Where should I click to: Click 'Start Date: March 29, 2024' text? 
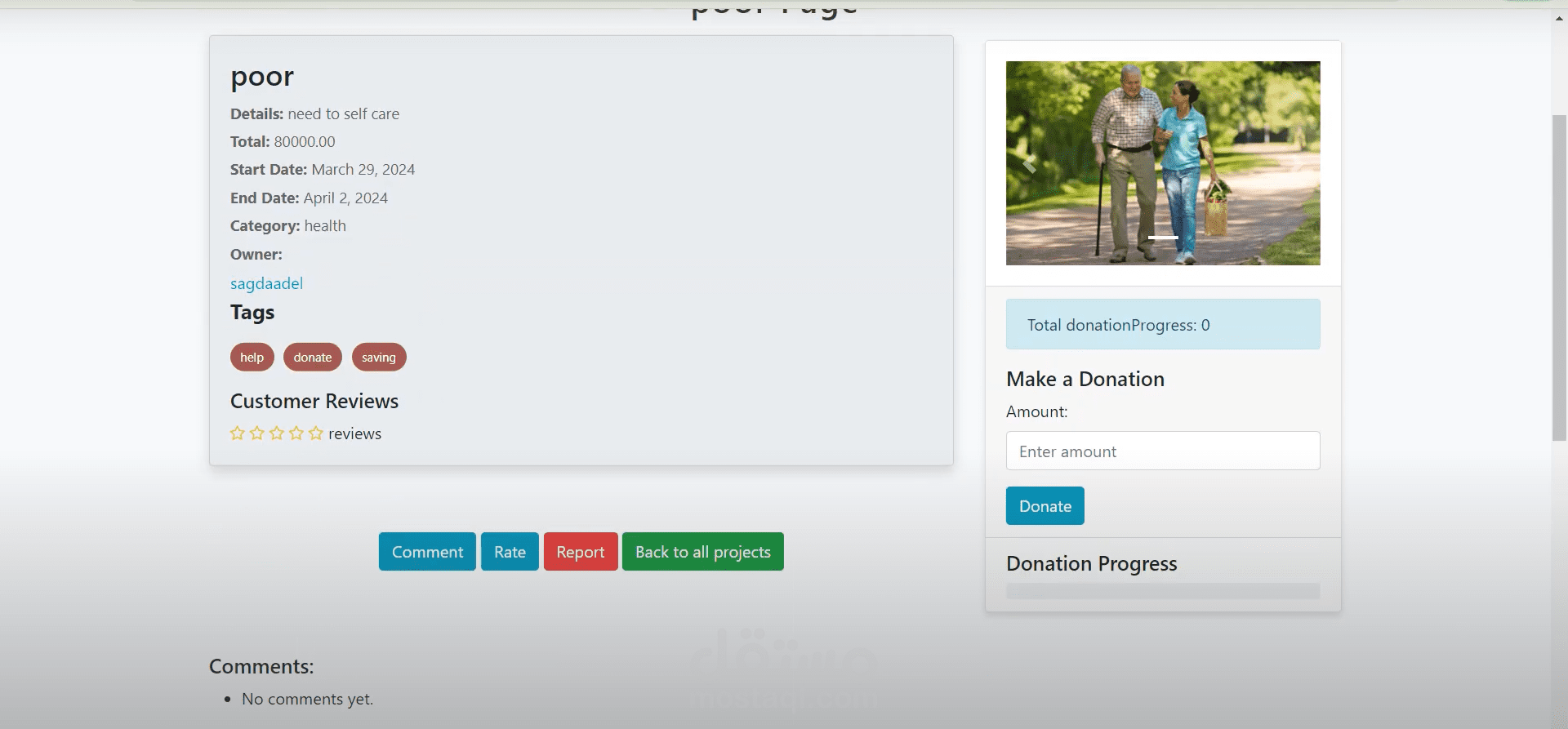tap(323, 170)
